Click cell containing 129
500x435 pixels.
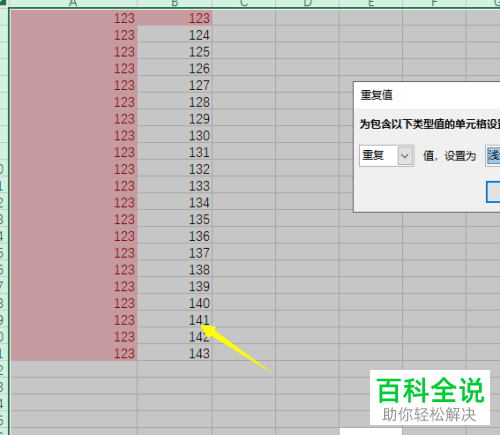tap(175, 118)
